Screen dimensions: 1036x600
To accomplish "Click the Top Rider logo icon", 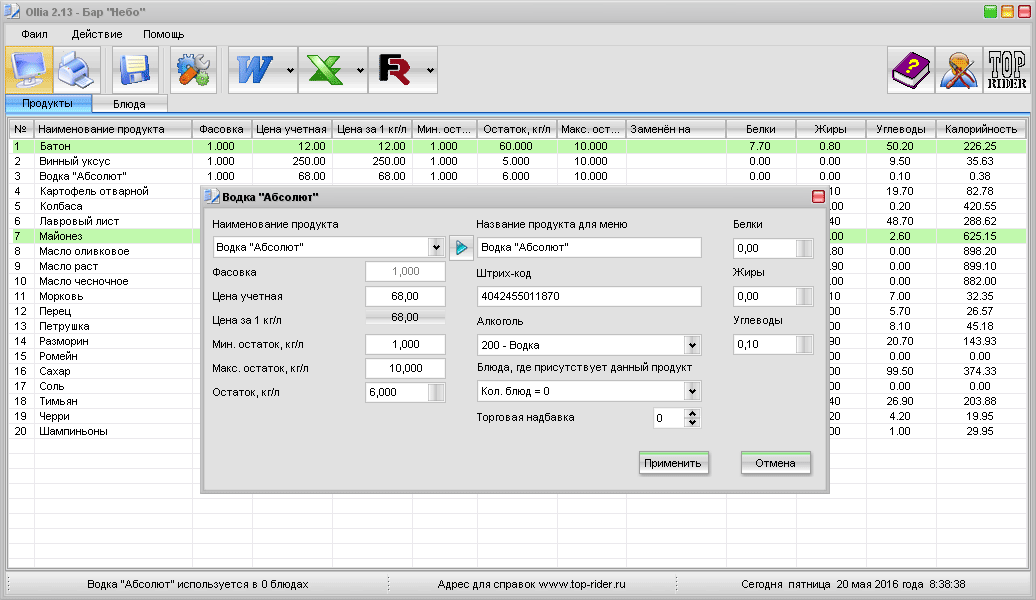I will coord(1006,71).
